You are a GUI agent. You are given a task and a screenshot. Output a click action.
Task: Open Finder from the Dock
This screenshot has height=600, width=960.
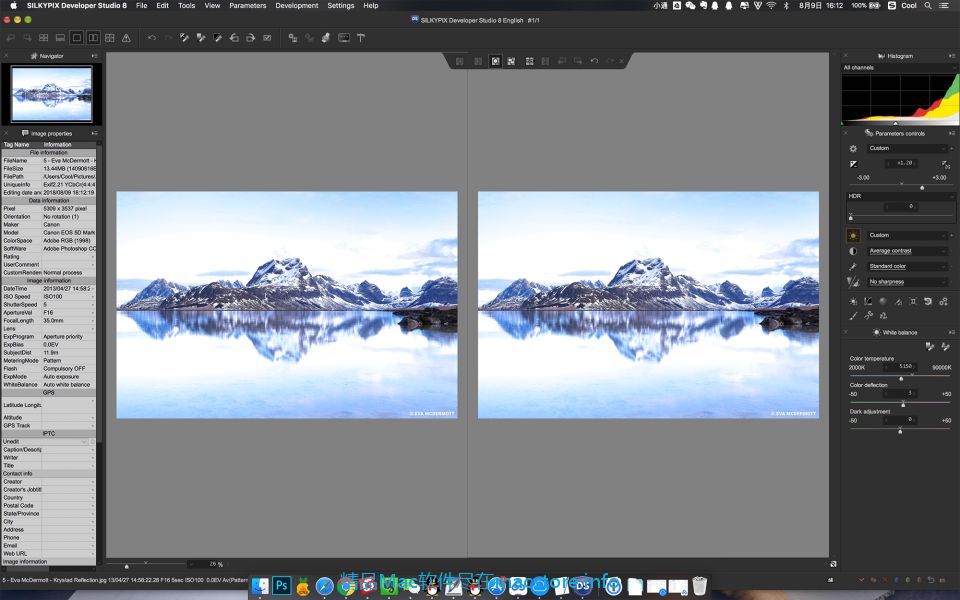260,586
